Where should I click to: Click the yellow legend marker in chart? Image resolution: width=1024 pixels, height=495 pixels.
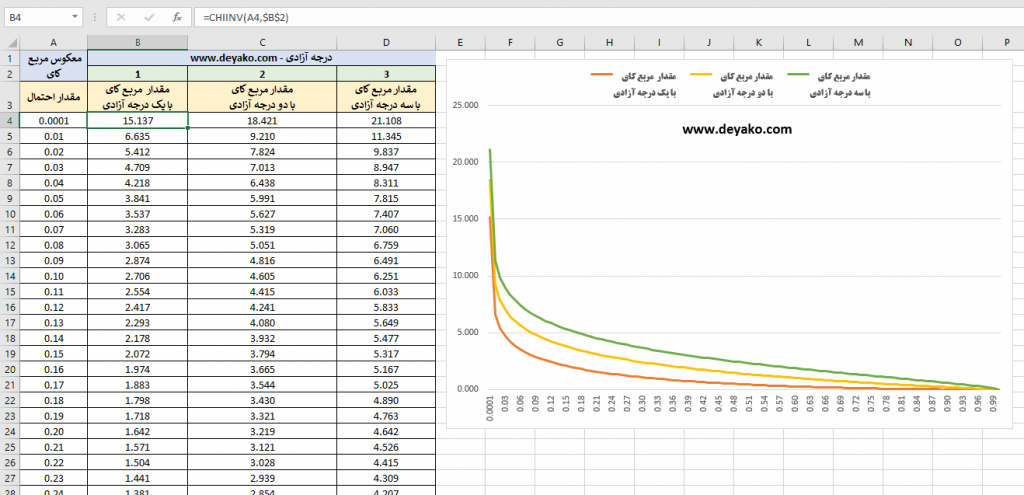pos(704,74)
